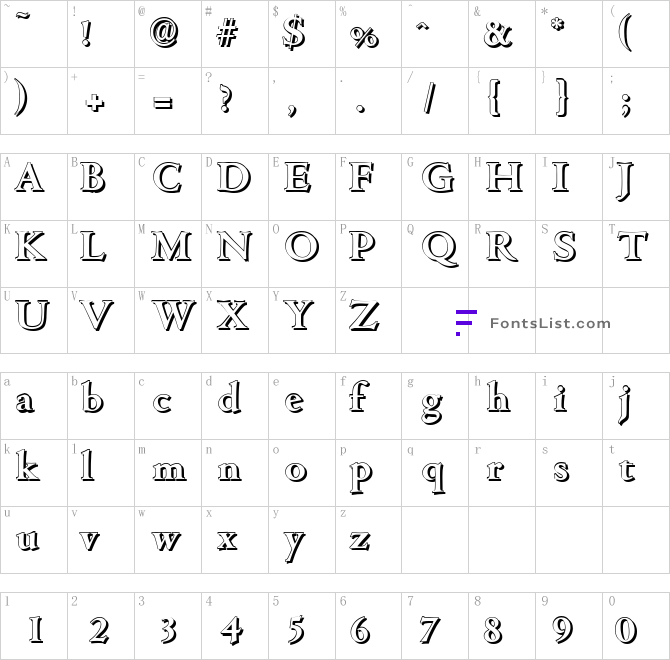This screenshot has height=660, width=670.
Task: Click the left curly brace { glyph
Action: pos(494,97)
